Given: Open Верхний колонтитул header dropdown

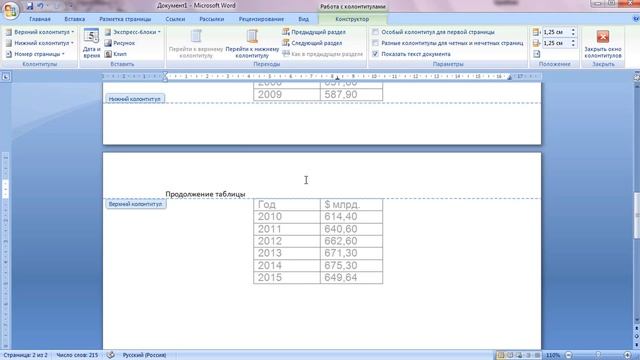Looking at the screenshot, I should 40,32.
